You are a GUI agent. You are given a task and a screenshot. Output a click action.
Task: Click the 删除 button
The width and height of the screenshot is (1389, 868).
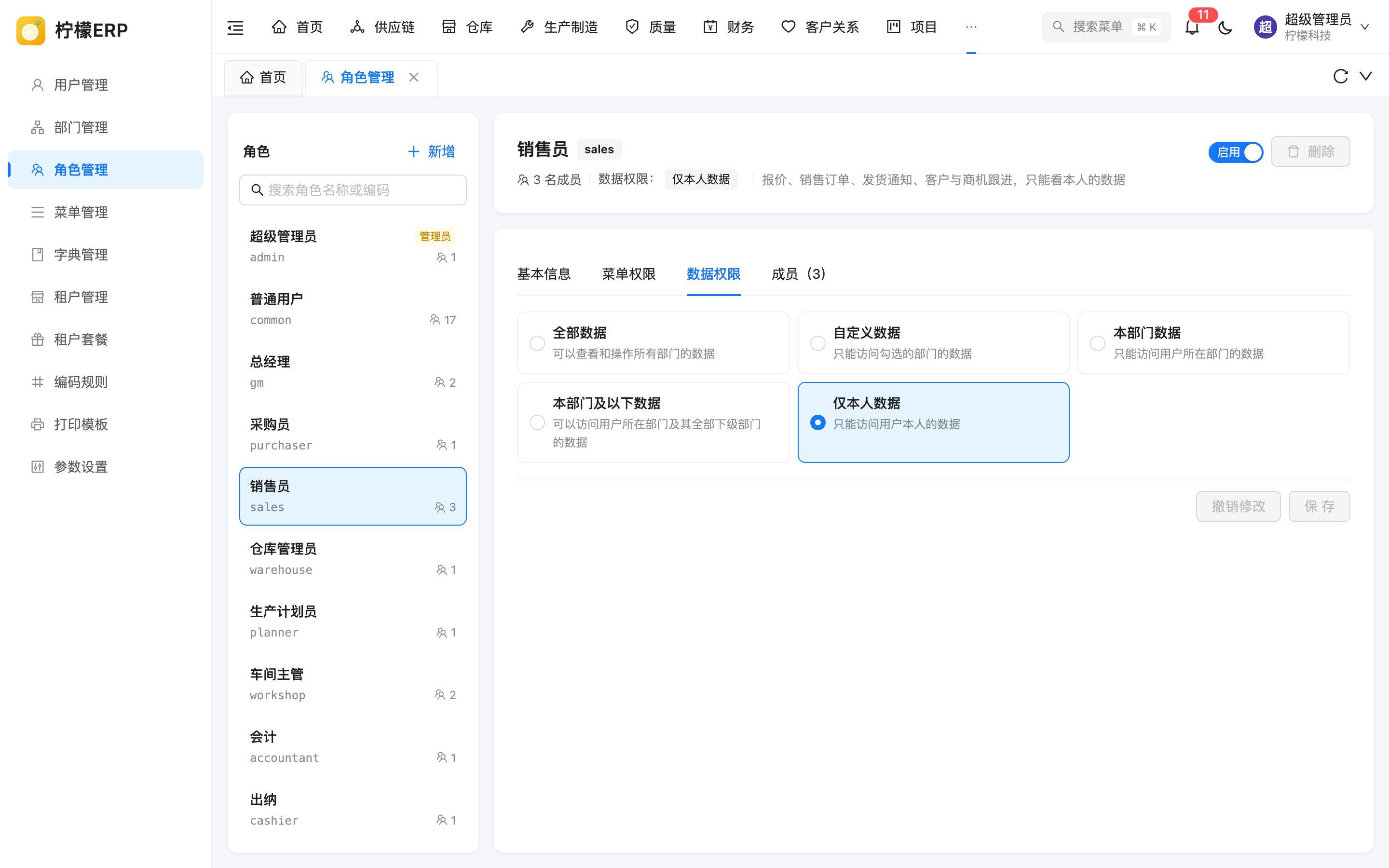coord(1311,151)
